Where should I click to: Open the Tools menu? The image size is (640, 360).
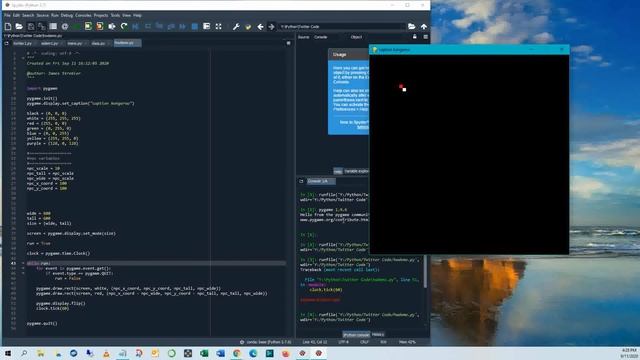[x=116, y=16]
